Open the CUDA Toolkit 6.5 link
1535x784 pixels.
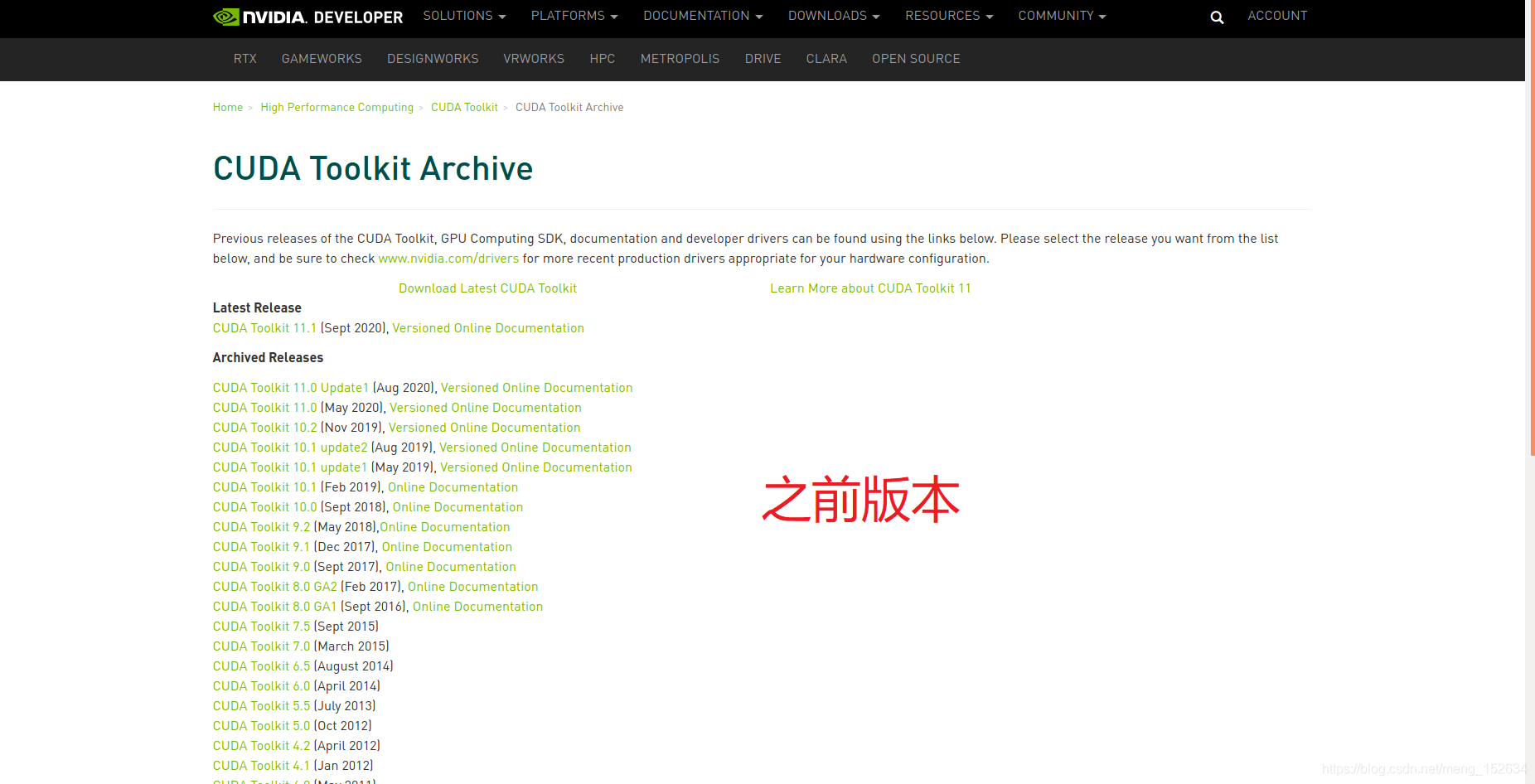[261, 666]
